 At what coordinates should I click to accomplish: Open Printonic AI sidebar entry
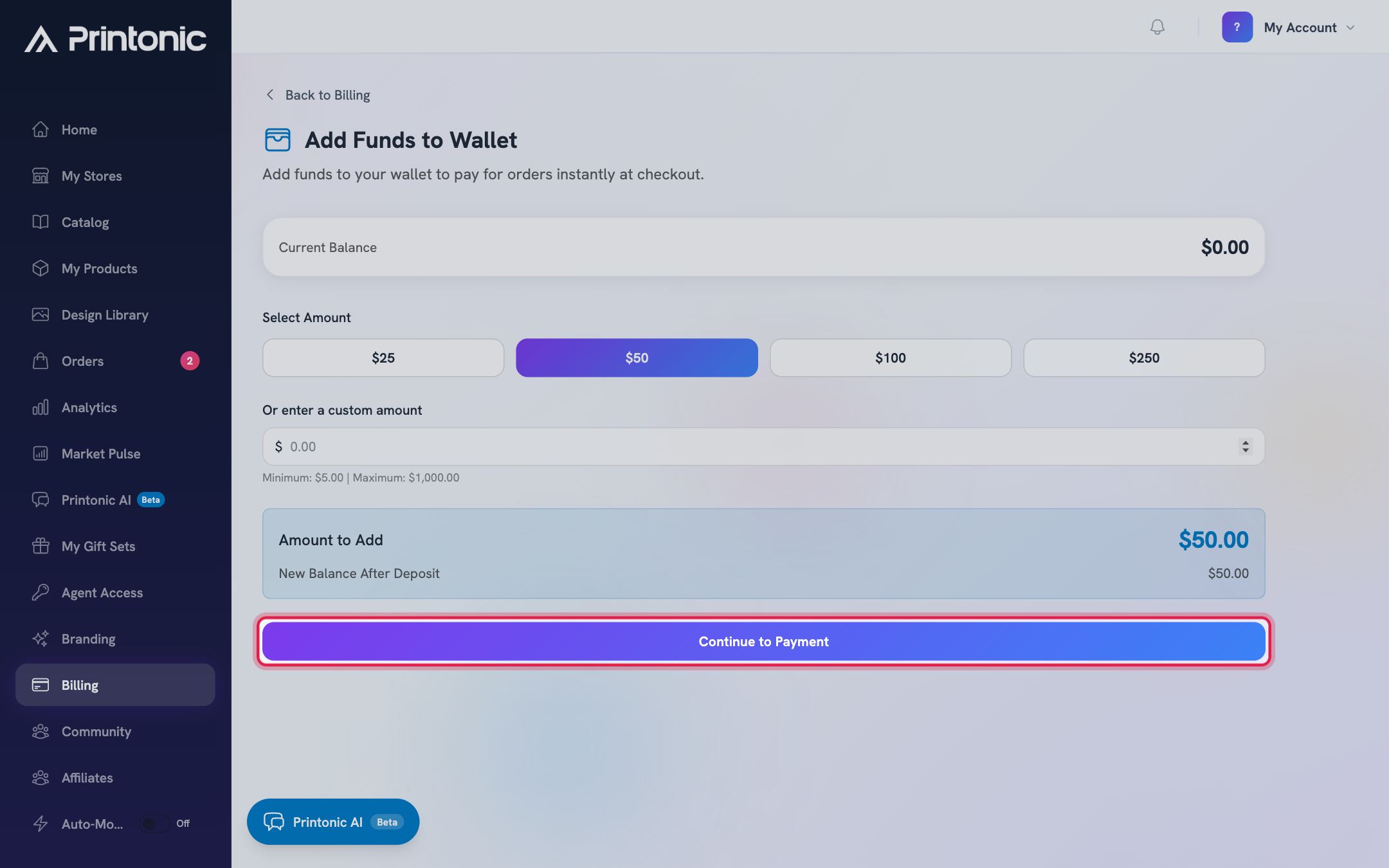point(115,500)
